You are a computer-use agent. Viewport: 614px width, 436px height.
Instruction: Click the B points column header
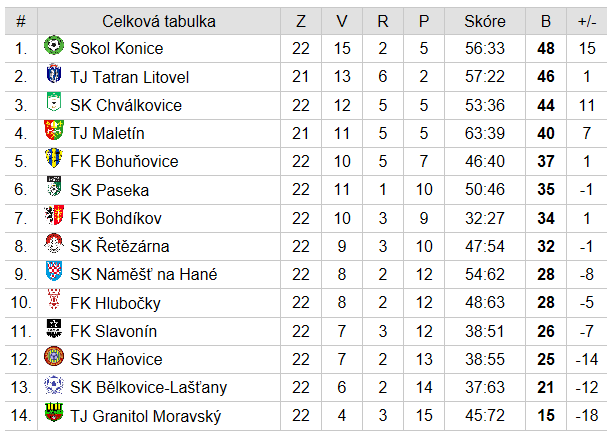pyautogui.click(x=545, y=21)
